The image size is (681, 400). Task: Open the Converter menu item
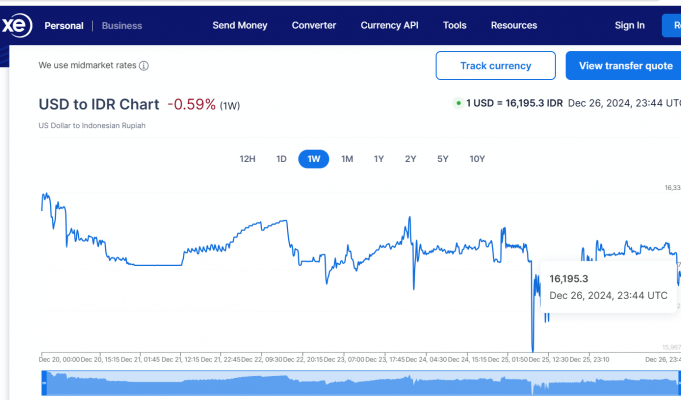click(x=313, y=25)
